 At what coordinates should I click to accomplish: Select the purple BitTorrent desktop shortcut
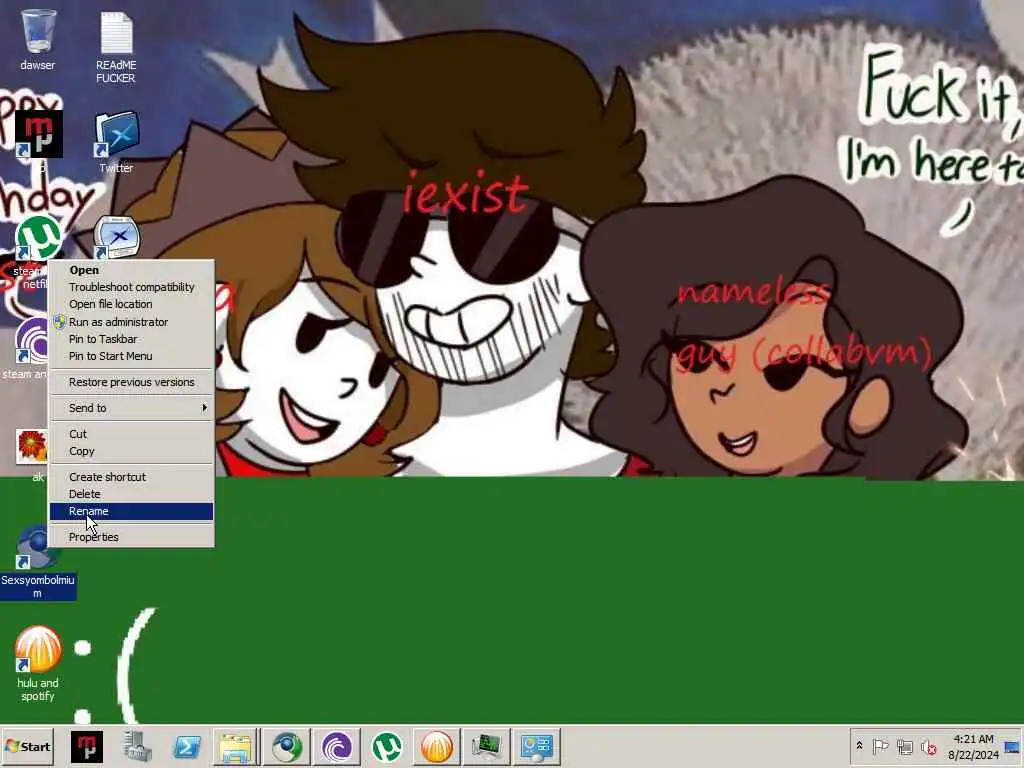pos(33,340)
